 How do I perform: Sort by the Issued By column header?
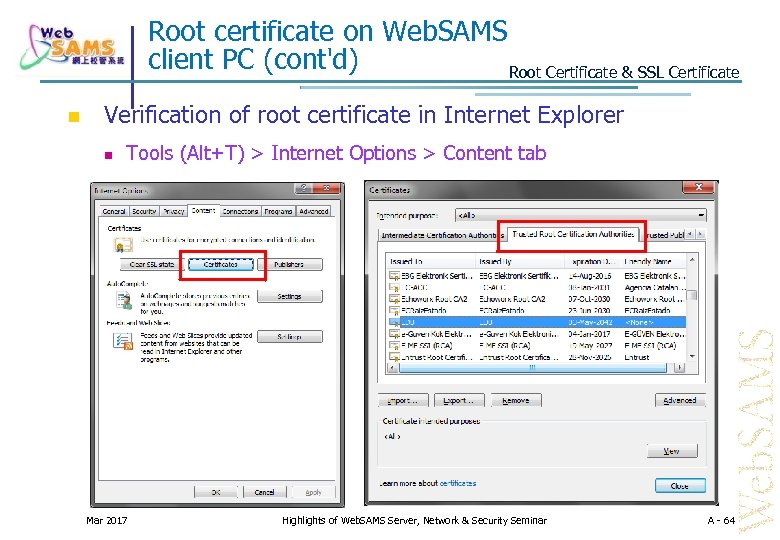pos(520,261)
